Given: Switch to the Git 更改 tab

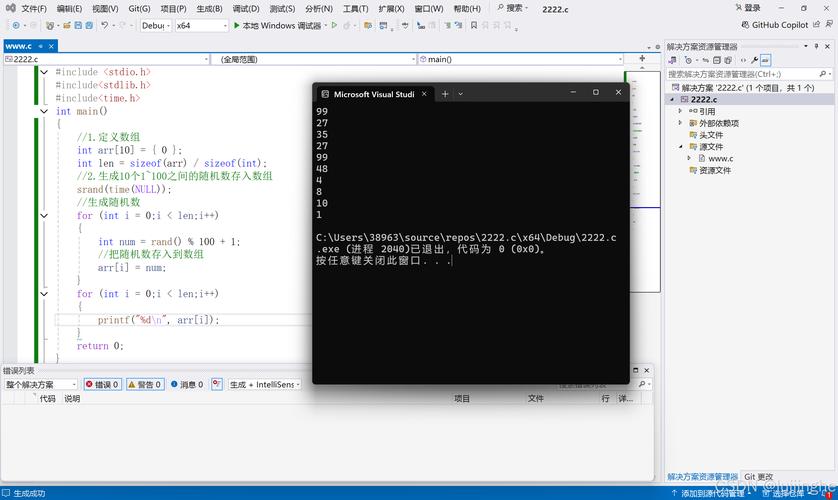Looking at the screenshot, I should tap(758, 476).
